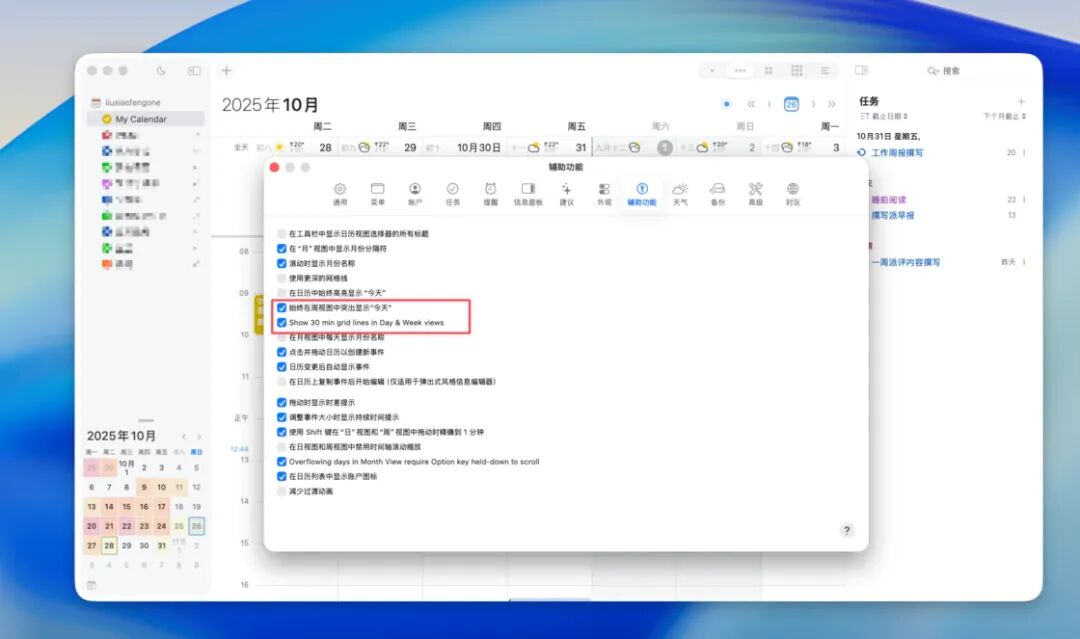This screenshot has width=1080, height=639.
Task: Click the 天气 weather icon in preferences
Action: [x=680, y=189]
